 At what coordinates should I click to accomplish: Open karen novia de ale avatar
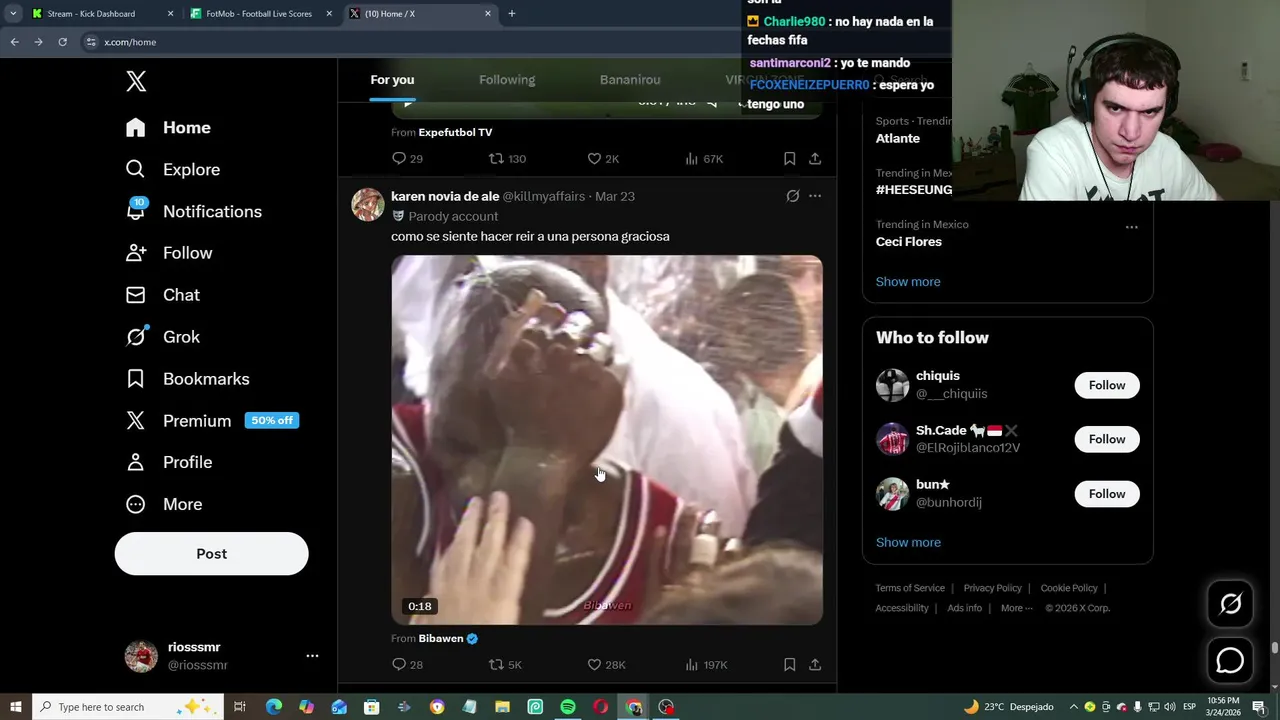pos(368,204)
